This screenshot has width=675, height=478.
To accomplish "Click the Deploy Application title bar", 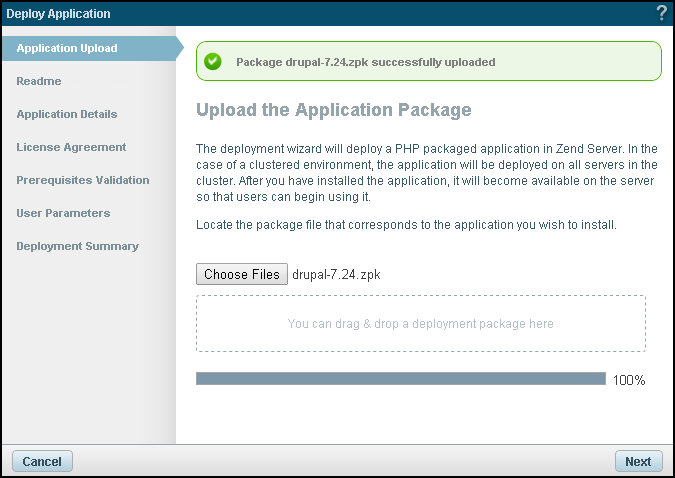I will click(300, 13).
